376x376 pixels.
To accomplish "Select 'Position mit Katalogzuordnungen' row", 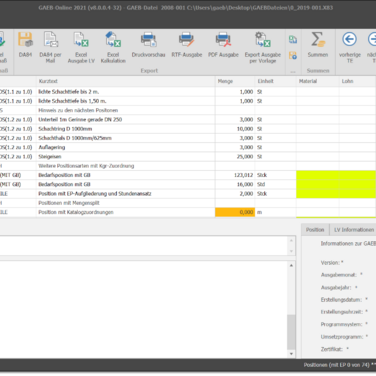I will pyautogui.click(x=76, y=212).
